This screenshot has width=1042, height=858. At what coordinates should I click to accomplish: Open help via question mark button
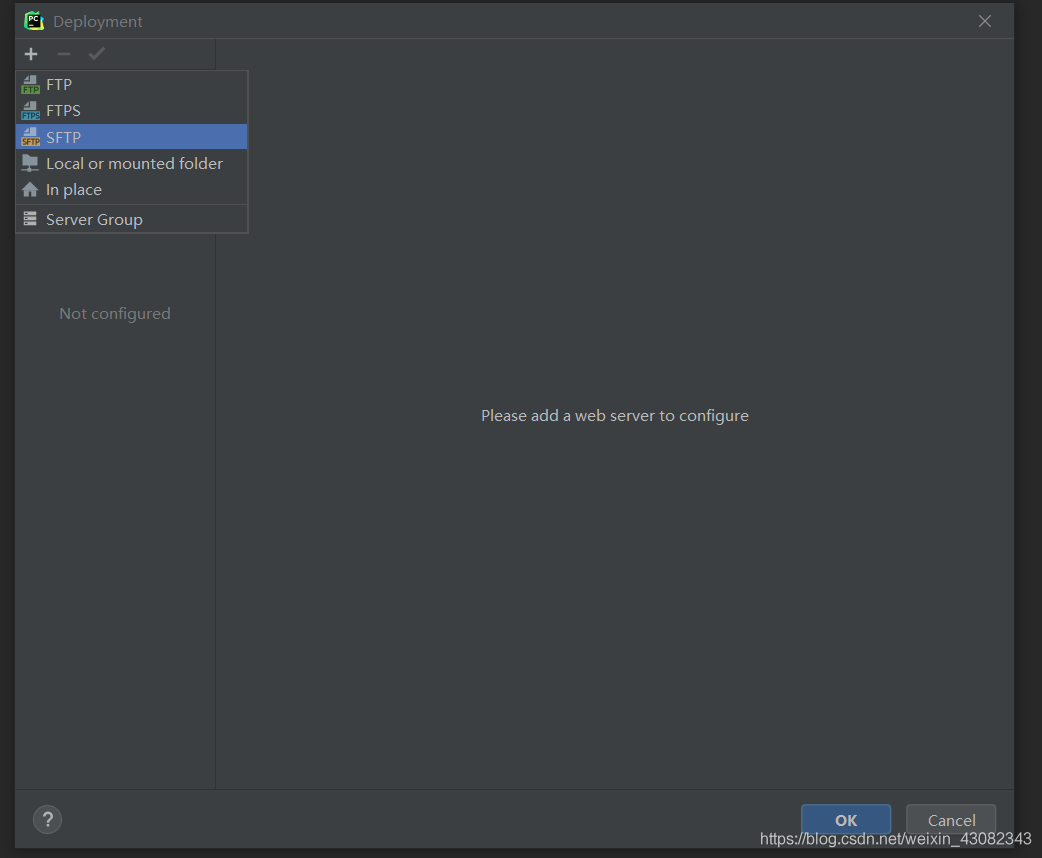pos(47,819)
